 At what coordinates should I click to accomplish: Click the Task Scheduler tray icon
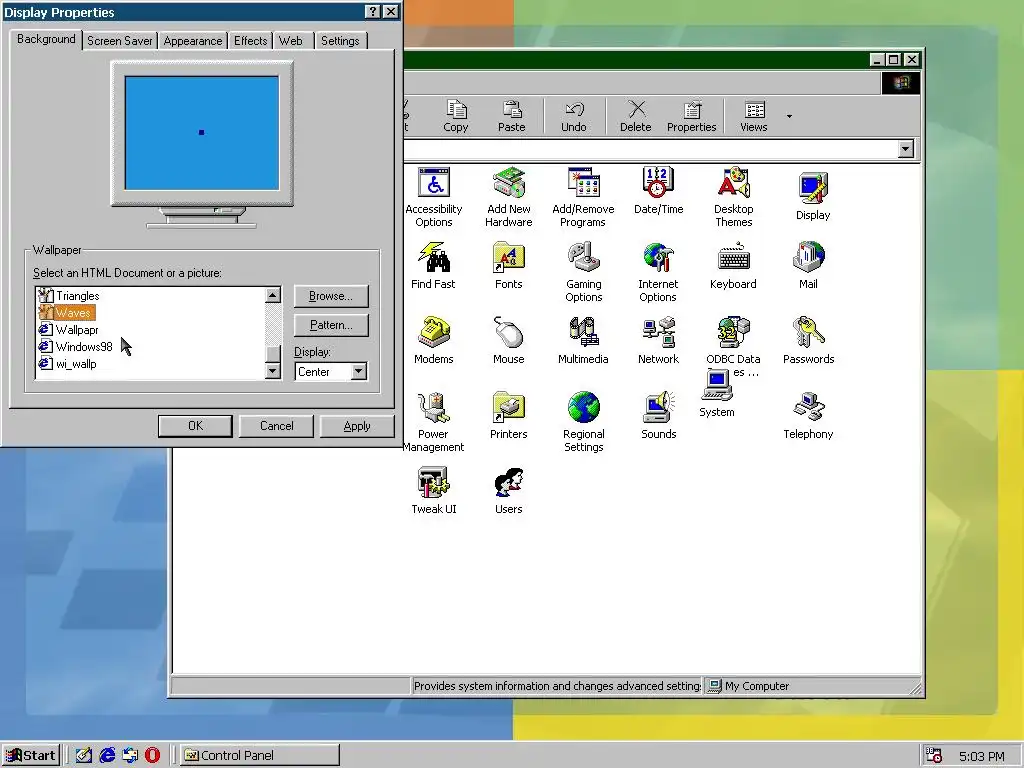tap(934, 755)
